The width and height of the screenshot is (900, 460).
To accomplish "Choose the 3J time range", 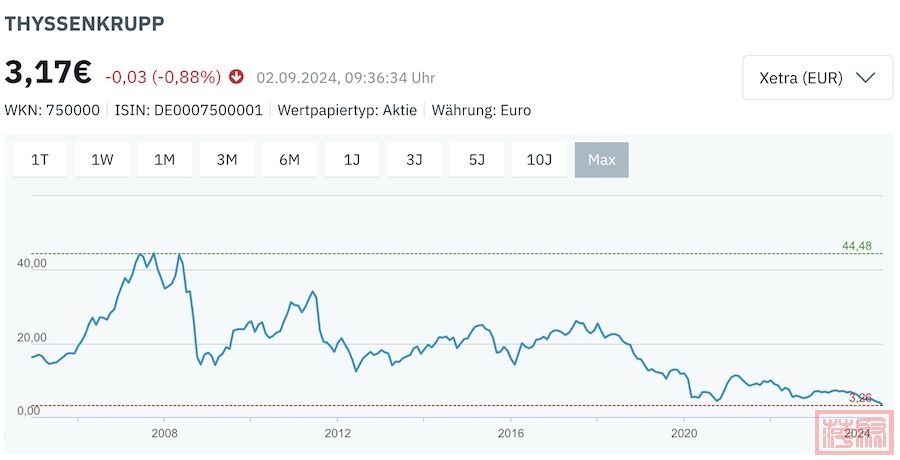I will [414, 160].
